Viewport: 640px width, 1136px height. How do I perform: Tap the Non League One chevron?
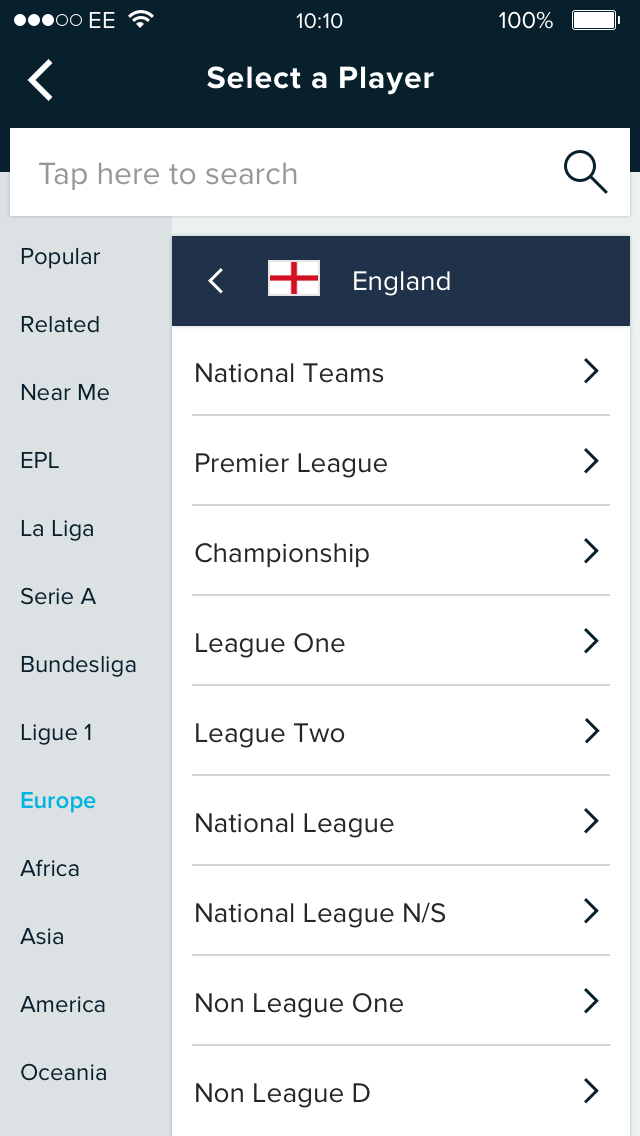tap(590, 1002)
